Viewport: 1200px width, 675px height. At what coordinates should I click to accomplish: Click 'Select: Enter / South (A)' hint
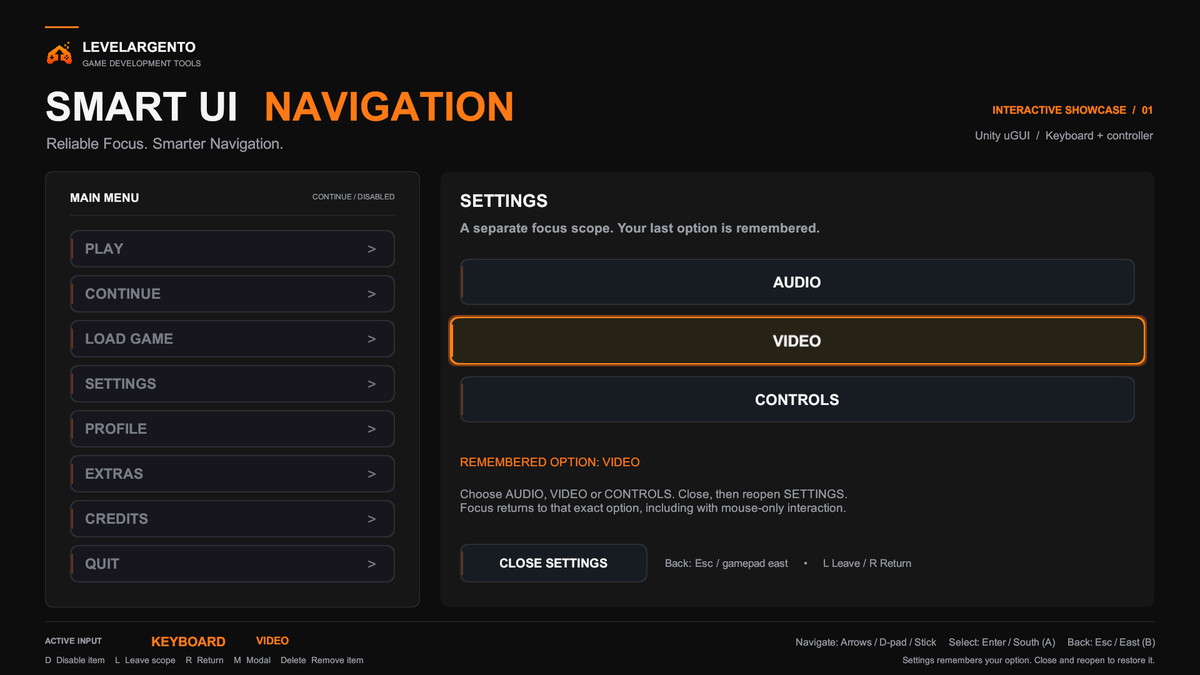click(1002, 642)
